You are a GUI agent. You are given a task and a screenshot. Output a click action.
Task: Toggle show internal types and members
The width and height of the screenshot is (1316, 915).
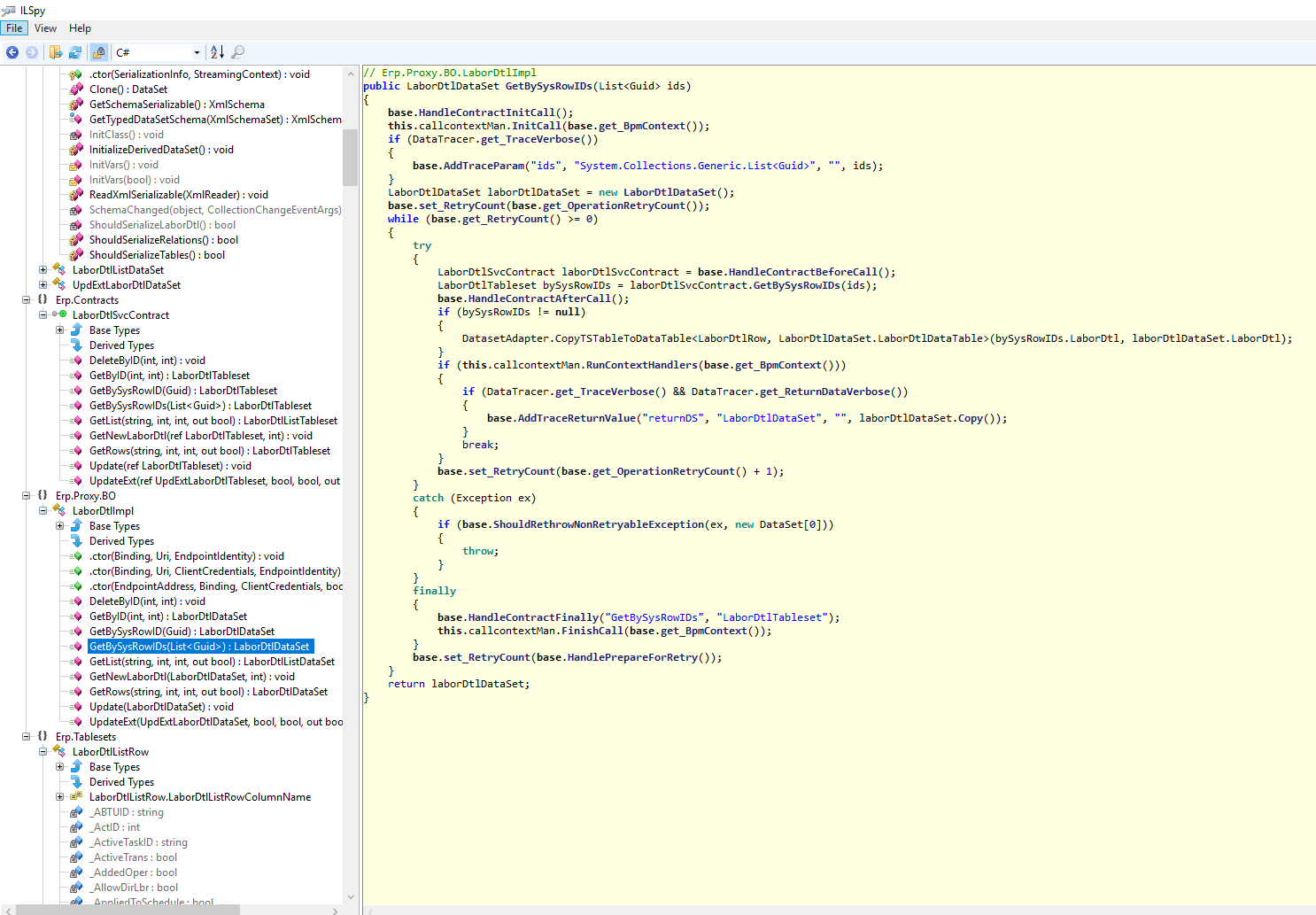[99, 52]
